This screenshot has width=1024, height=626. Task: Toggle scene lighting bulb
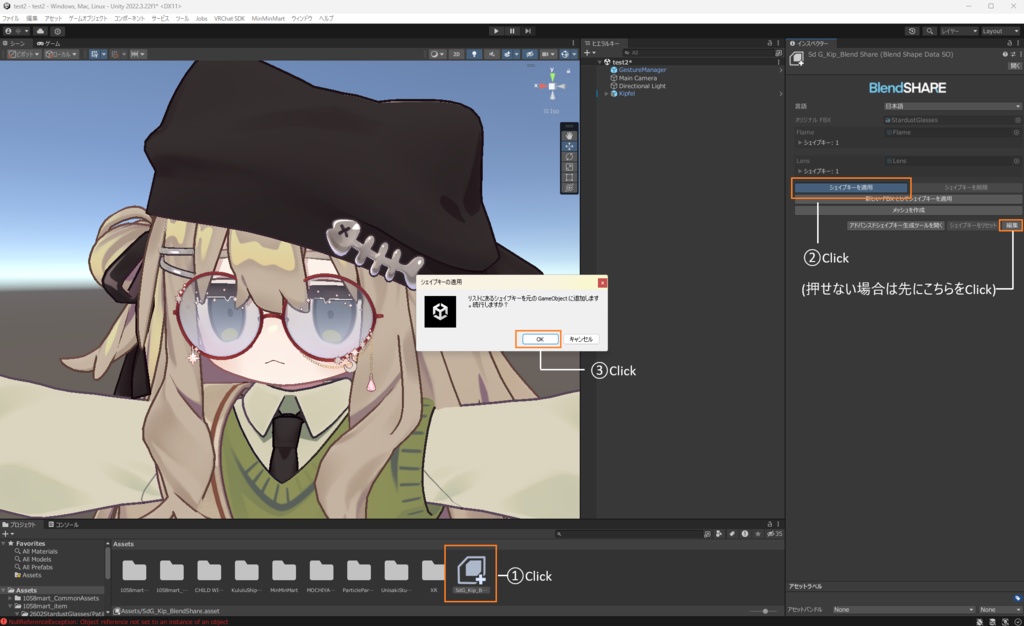[x=474, y=54]
